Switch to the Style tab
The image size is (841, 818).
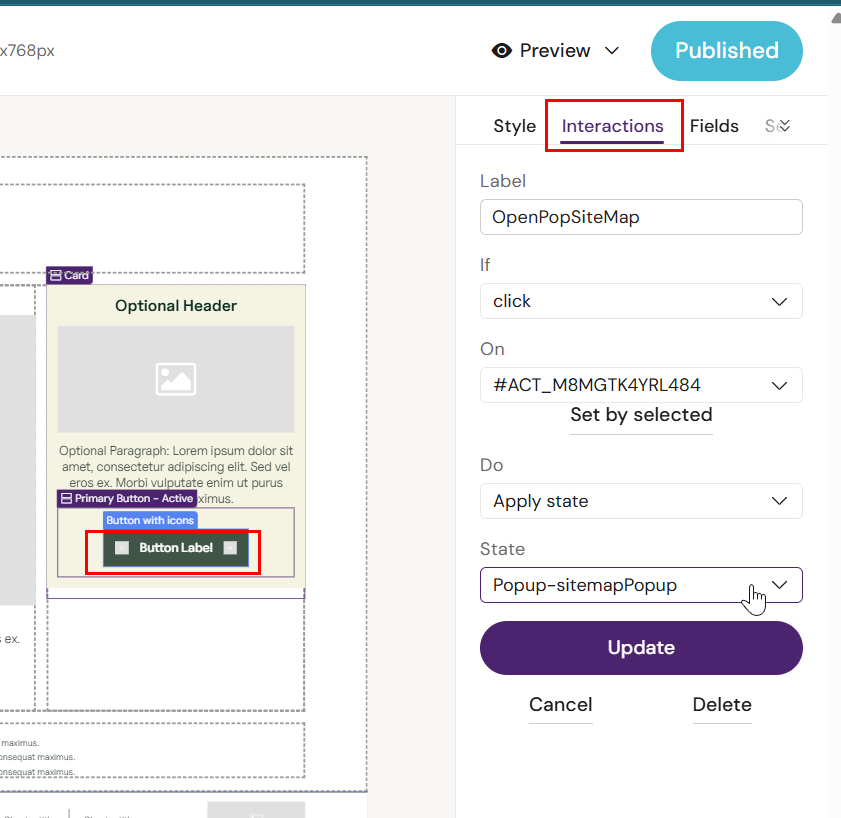[515, 126]
